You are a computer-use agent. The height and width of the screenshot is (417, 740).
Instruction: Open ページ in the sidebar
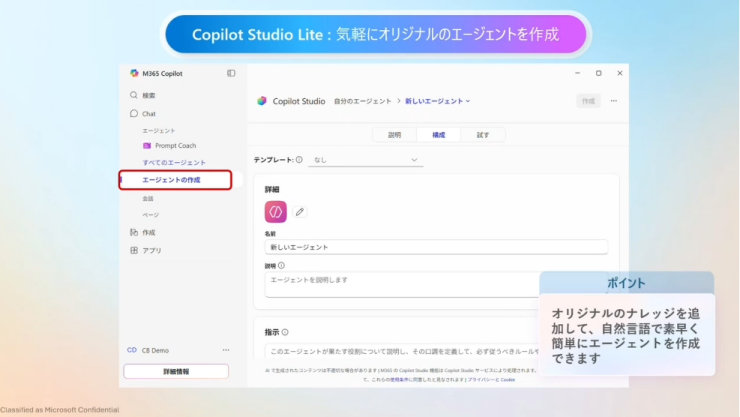coord(151,215)
